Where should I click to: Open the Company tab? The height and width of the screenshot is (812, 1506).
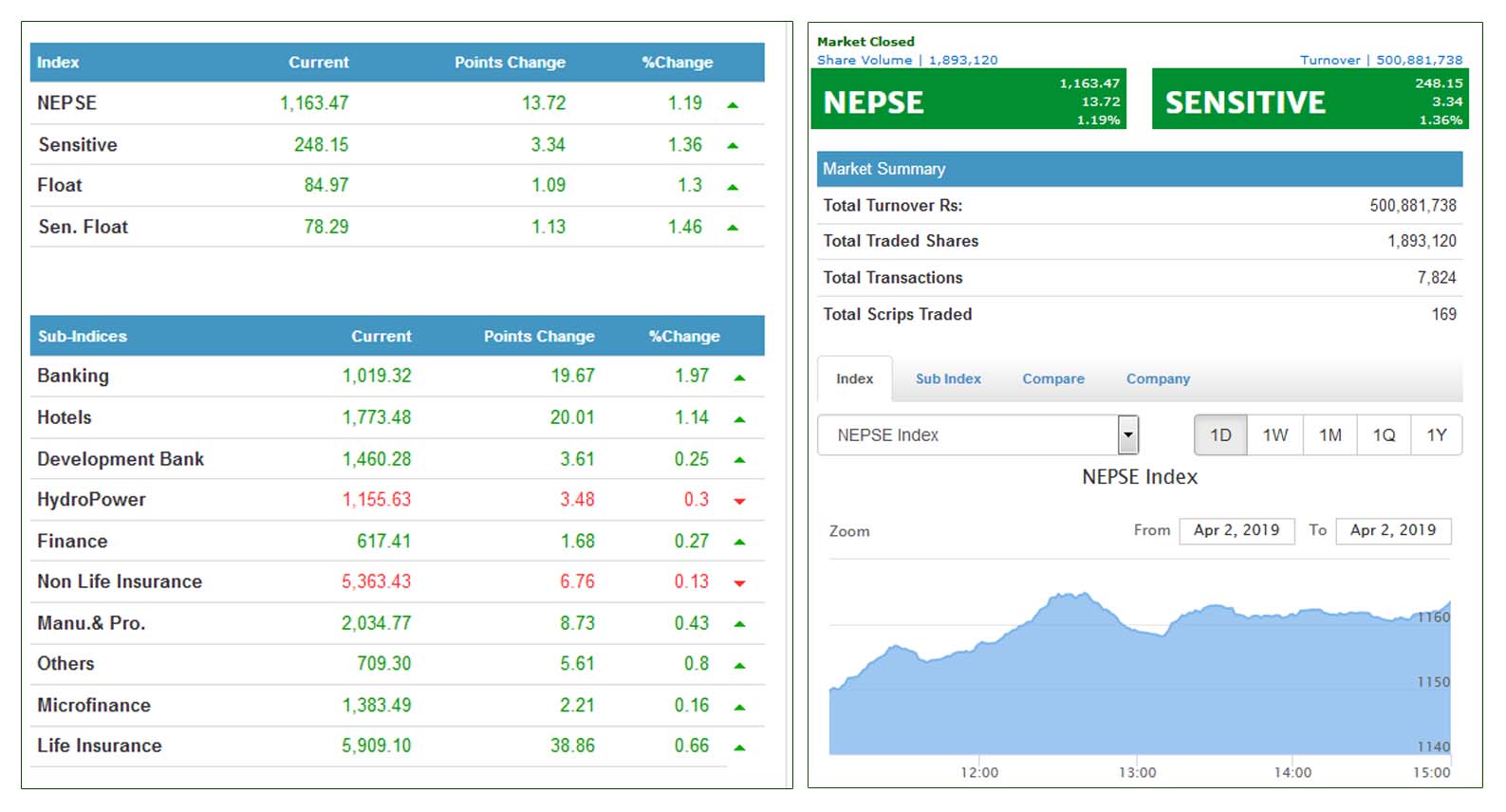click(x=1158, y=378)
